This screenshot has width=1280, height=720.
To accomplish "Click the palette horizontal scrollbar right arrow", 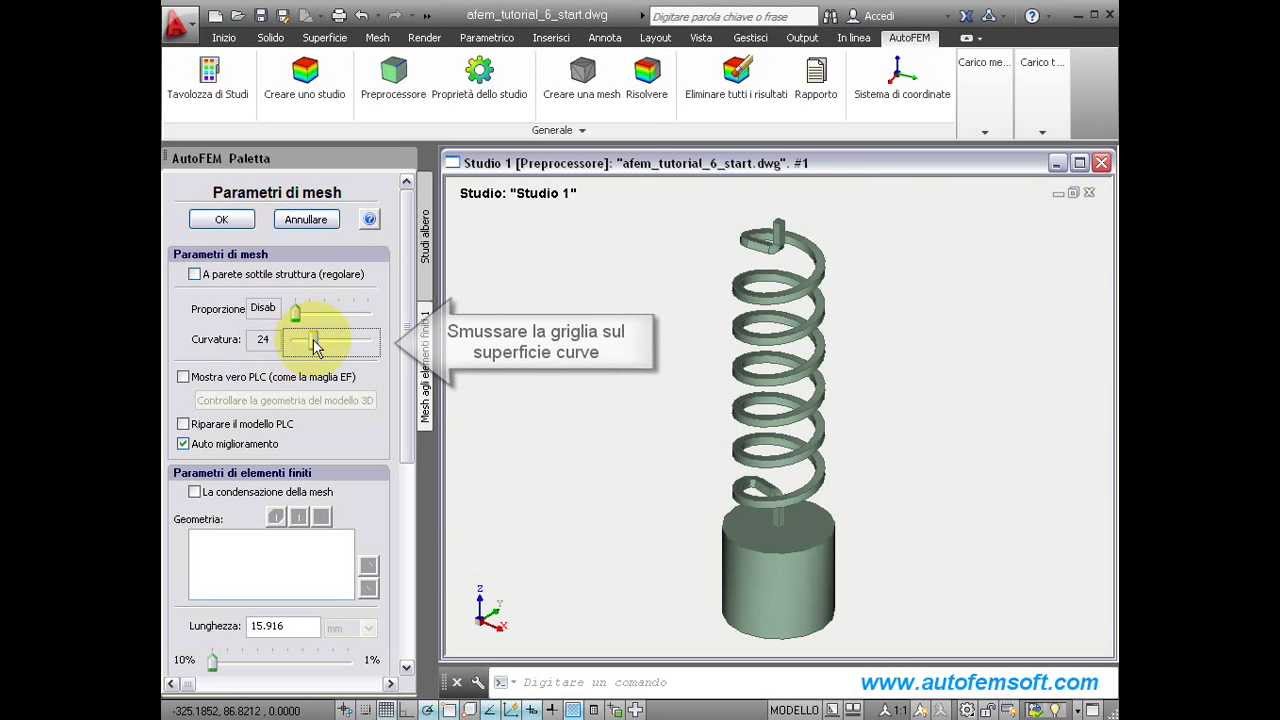I will [390, 684].
